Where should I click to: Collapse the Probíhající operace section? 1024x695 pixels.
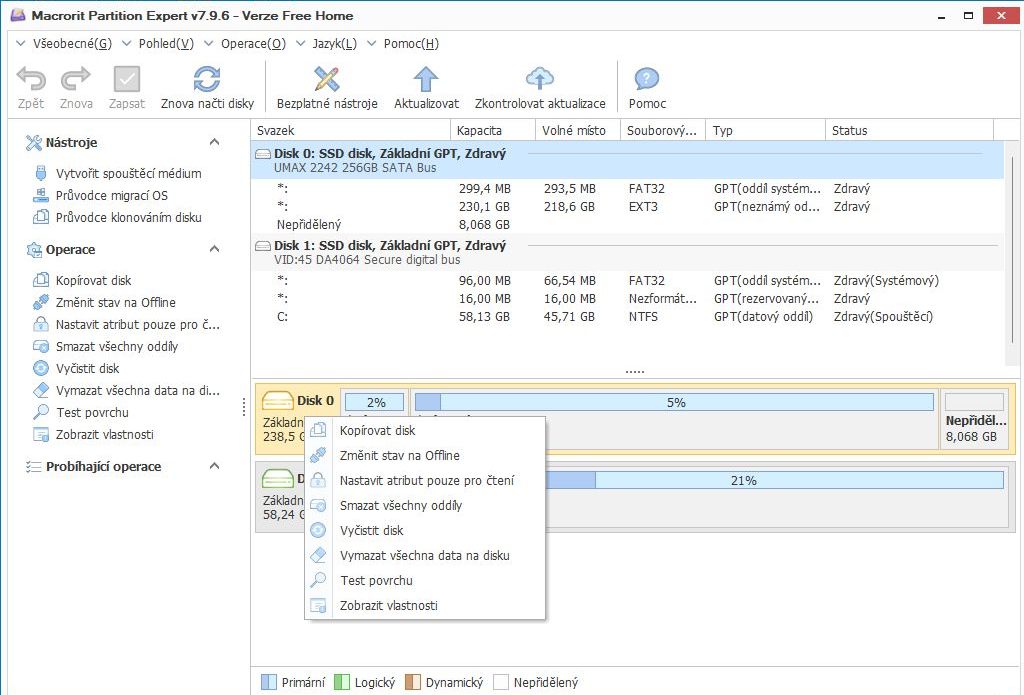[x=214, y=466]
